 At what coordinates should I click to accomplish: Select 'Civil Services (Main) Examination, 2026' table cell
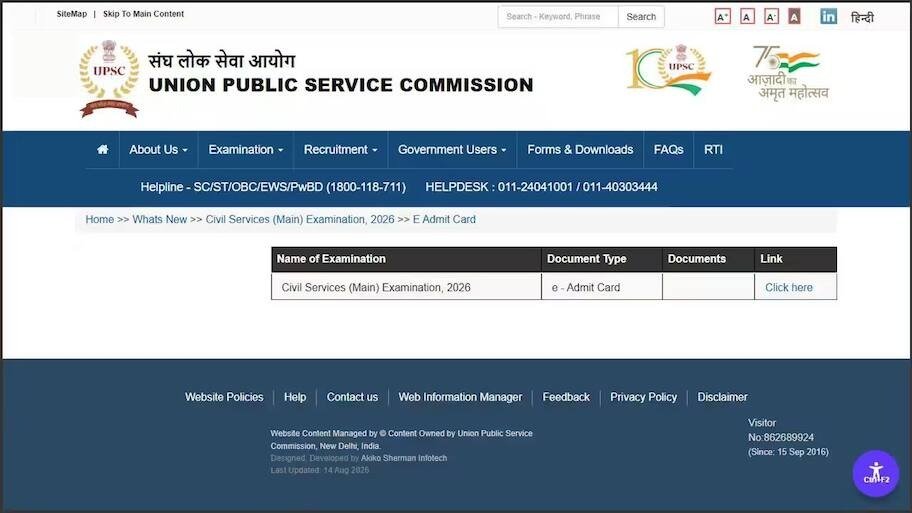pyautogui.click(x=406, y=287)
